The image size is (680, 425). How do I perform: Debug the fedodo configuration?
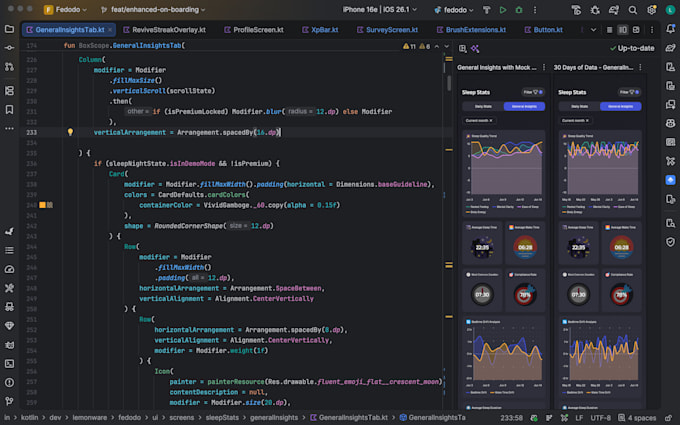519,10
